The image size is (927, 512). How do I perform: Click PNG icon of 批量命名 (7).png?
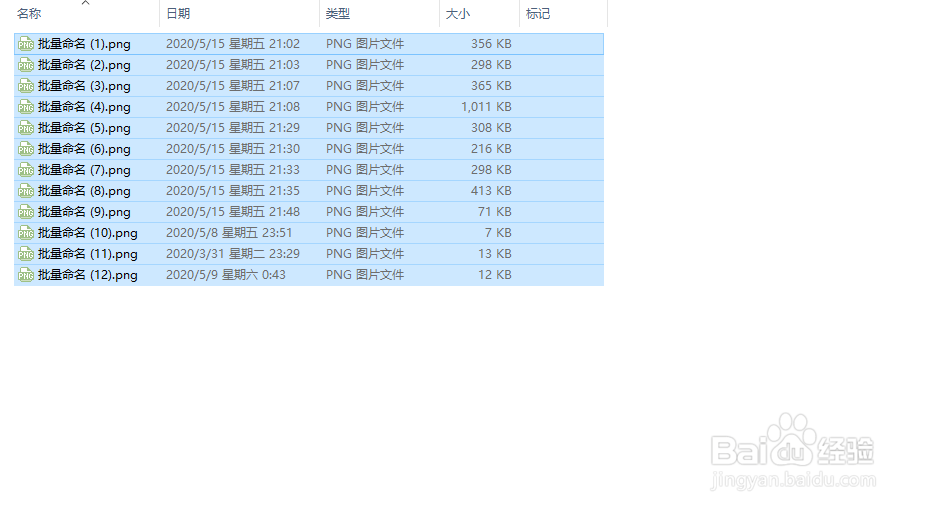[25, 170]
